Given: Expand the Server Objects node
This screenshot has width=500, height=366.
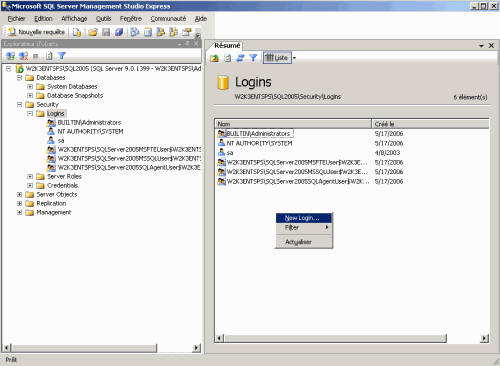Looking at the screenshot, I should pos(19,194).
